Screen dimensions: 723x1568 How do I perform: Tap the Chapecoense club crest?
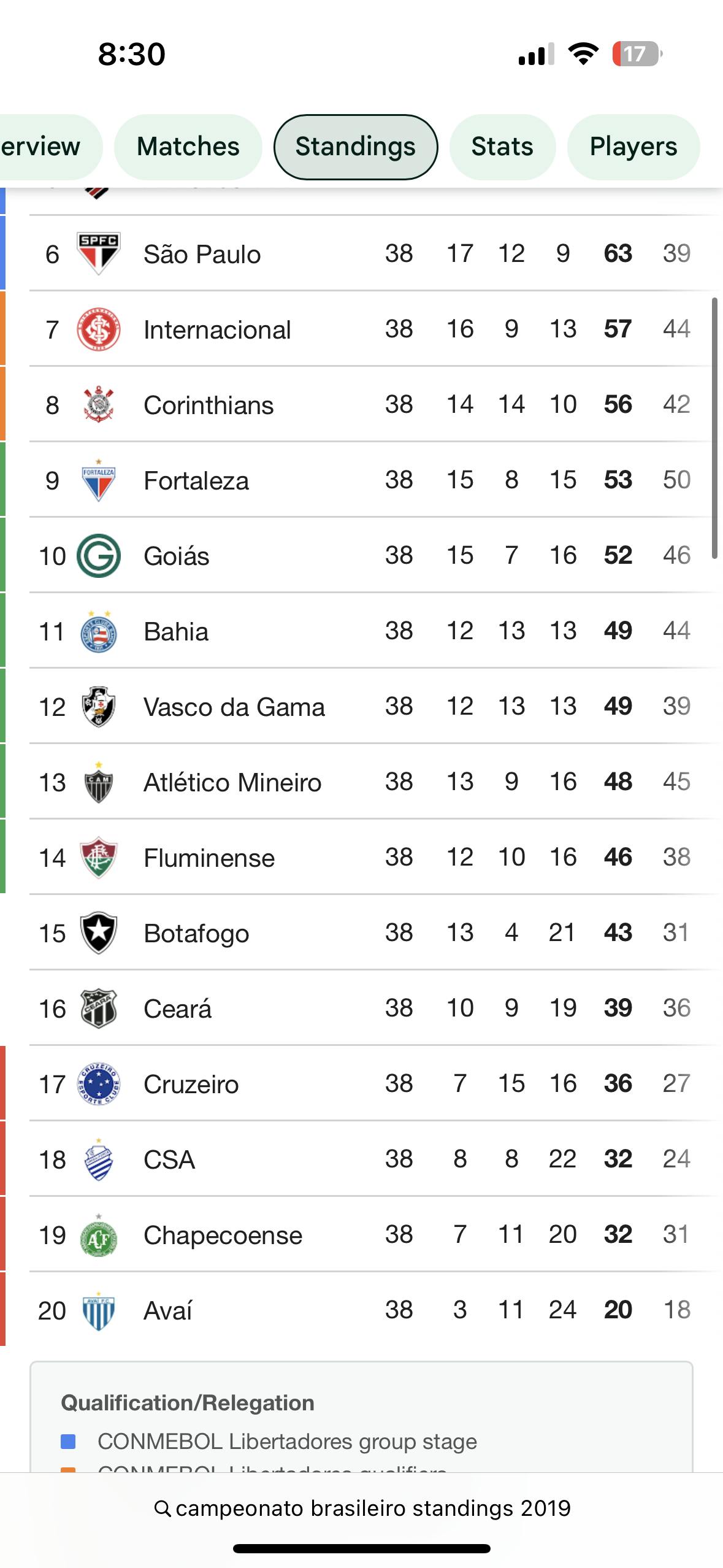click(98, 1235)
